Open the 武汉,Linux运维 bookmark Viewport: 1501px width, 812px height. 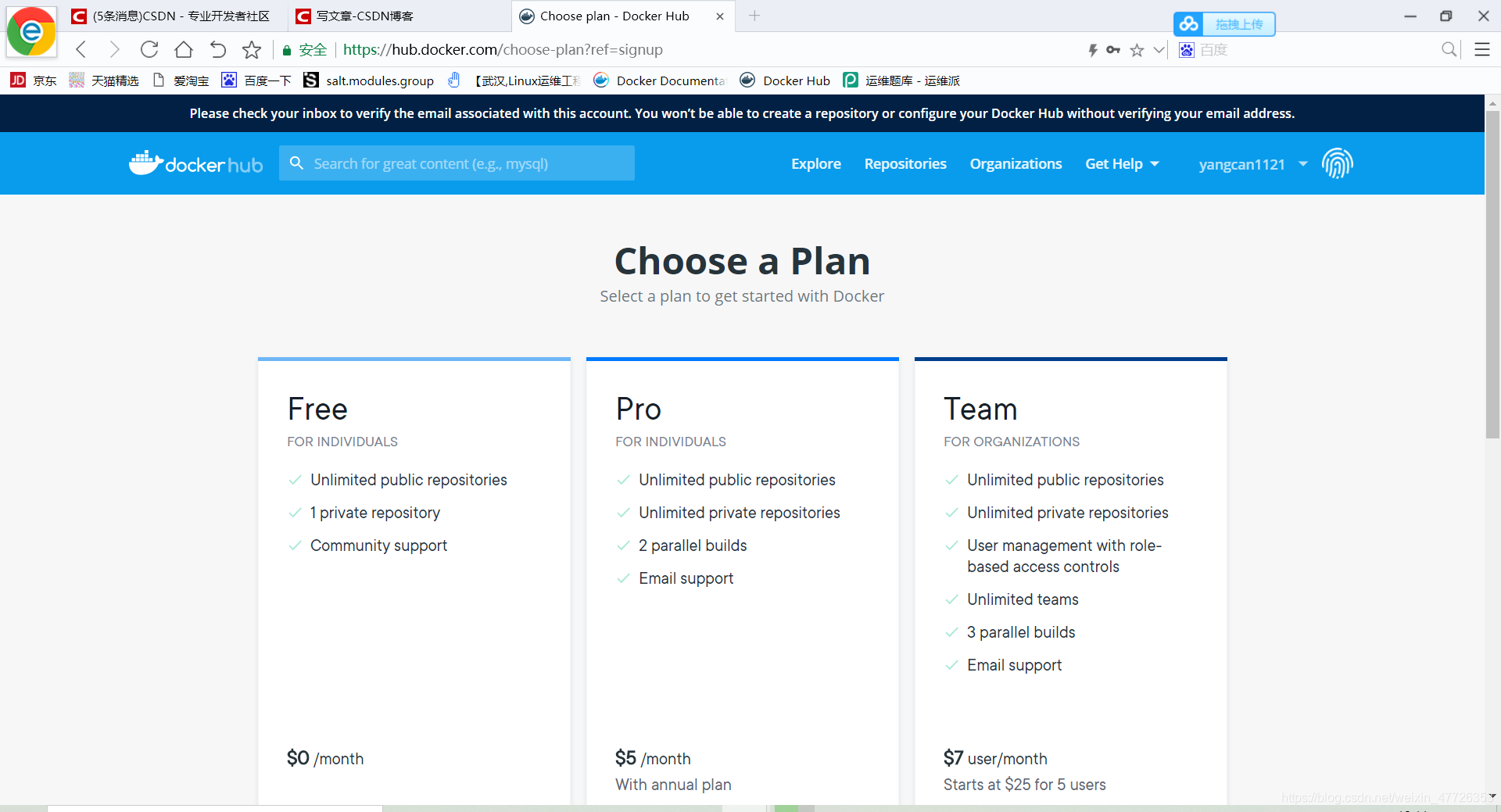[x=526, y=80]
